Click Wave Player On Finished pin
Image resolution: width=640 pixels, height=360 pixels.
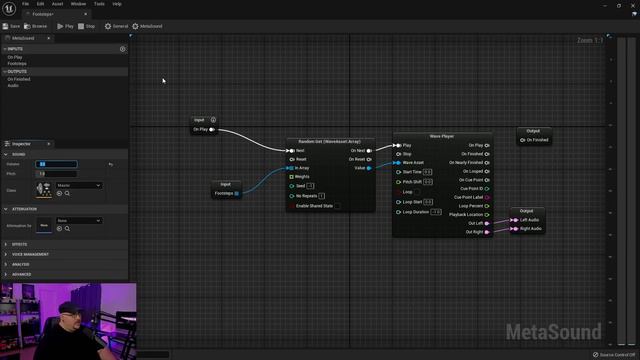click(487, 154)
